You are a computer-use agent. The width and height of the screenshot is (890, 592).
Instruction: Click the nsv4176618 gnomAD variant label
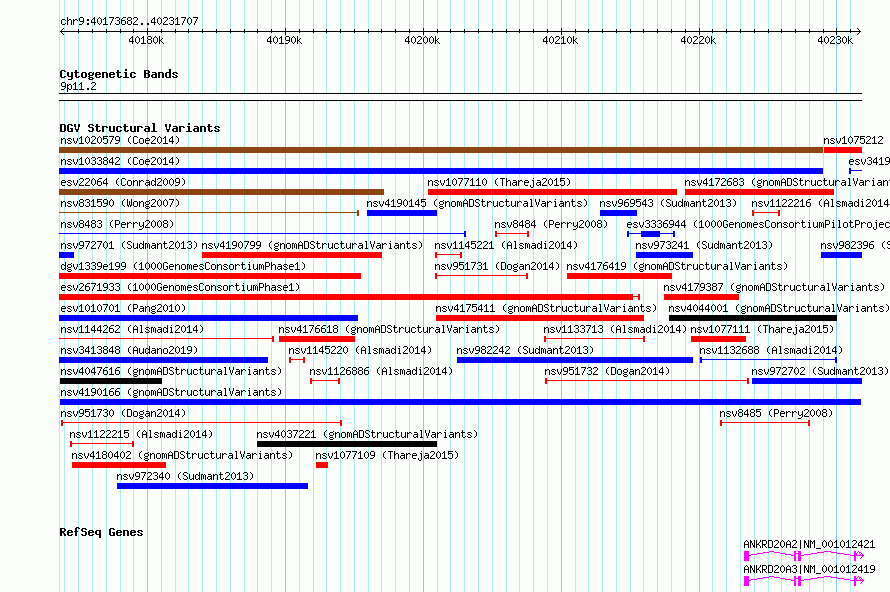[x=389, y=329]
